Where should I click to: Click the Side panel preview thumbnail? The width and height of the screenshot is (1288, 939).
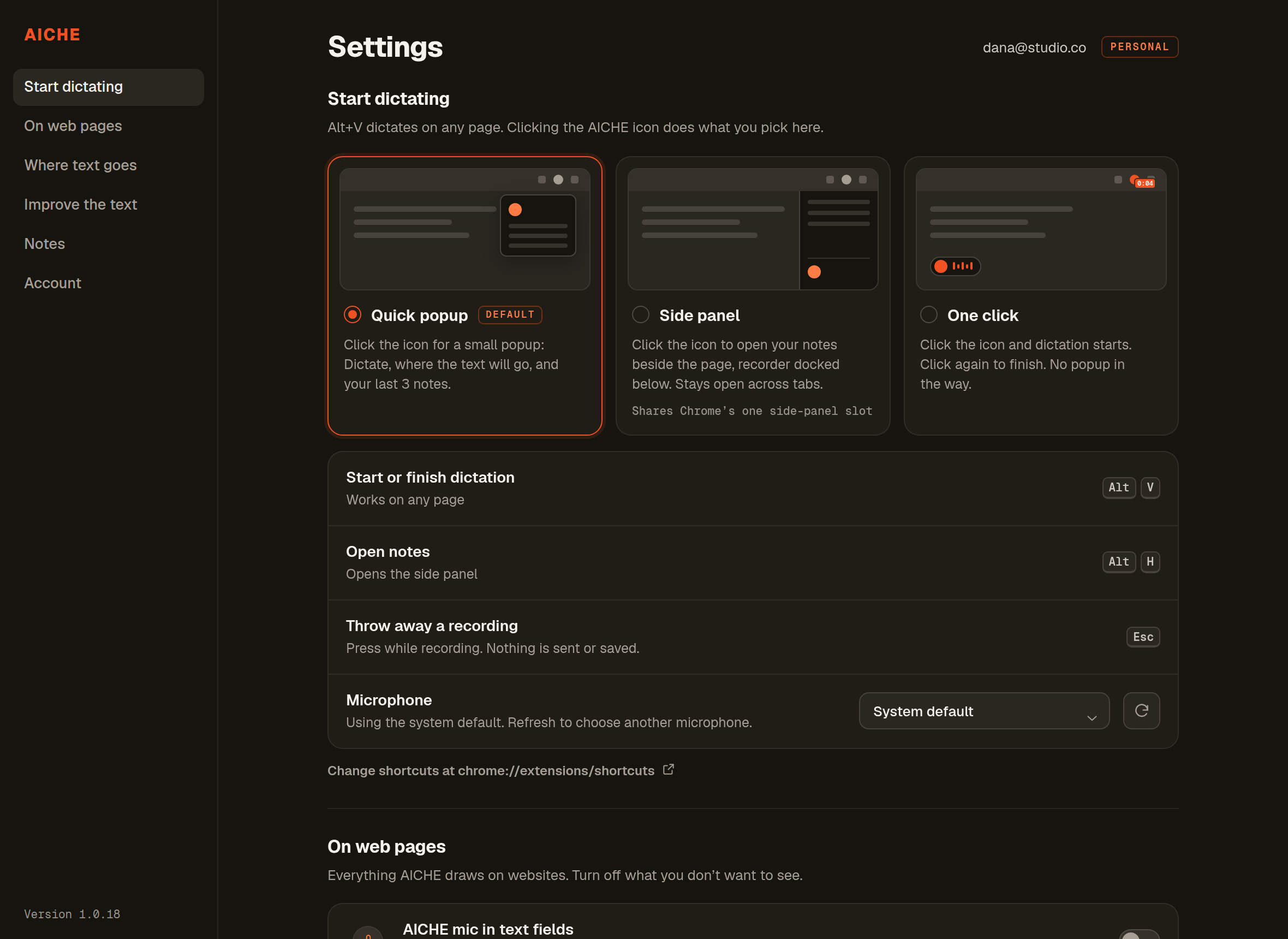753,229
